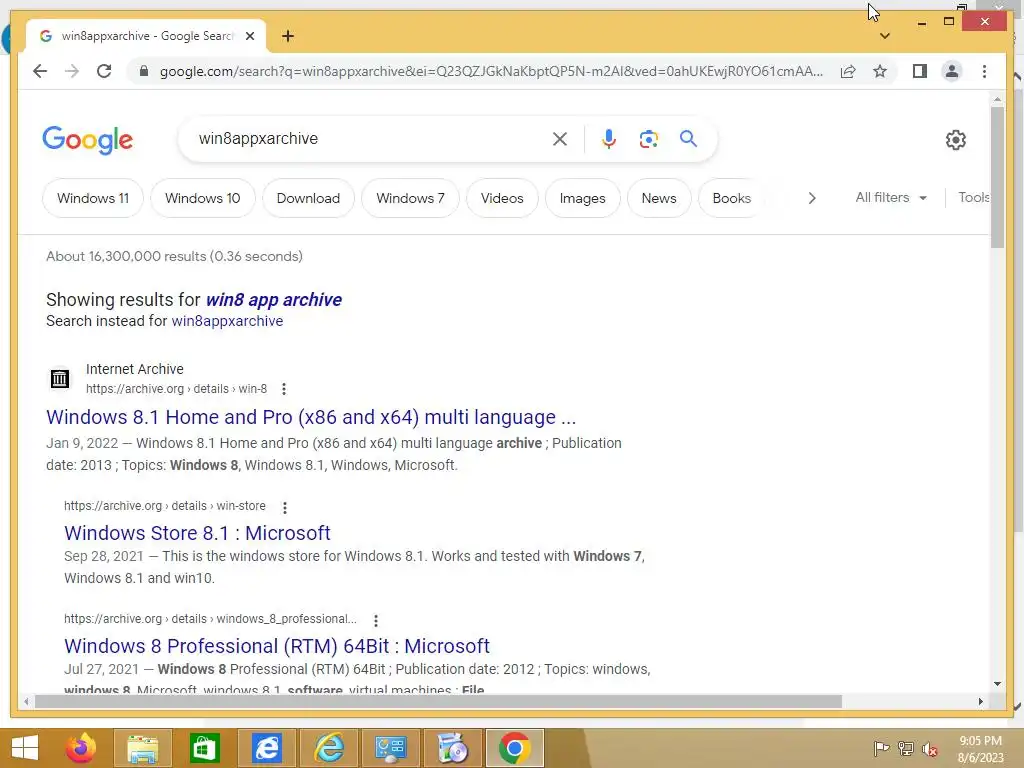Open Windows 8.1 Home and Pro result
1024x768 pixels.
[311, 417]
